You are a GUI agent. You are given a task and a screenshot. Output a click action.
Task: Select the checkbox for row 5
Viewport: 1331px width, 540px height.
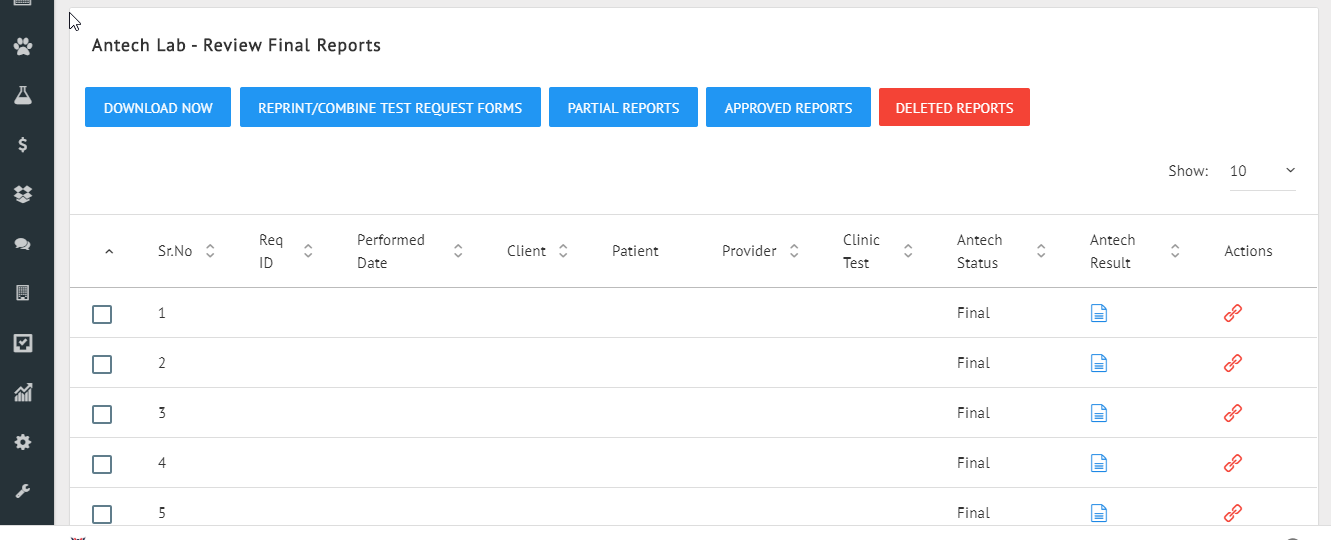pos(102,514)
